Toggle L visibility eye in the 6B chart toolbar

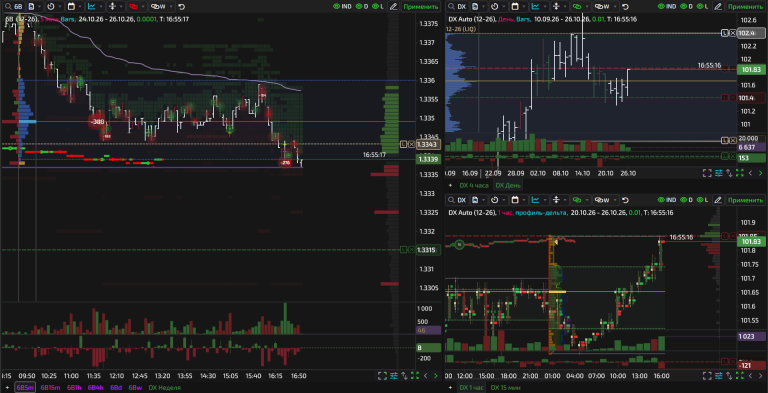coord(378,6)
